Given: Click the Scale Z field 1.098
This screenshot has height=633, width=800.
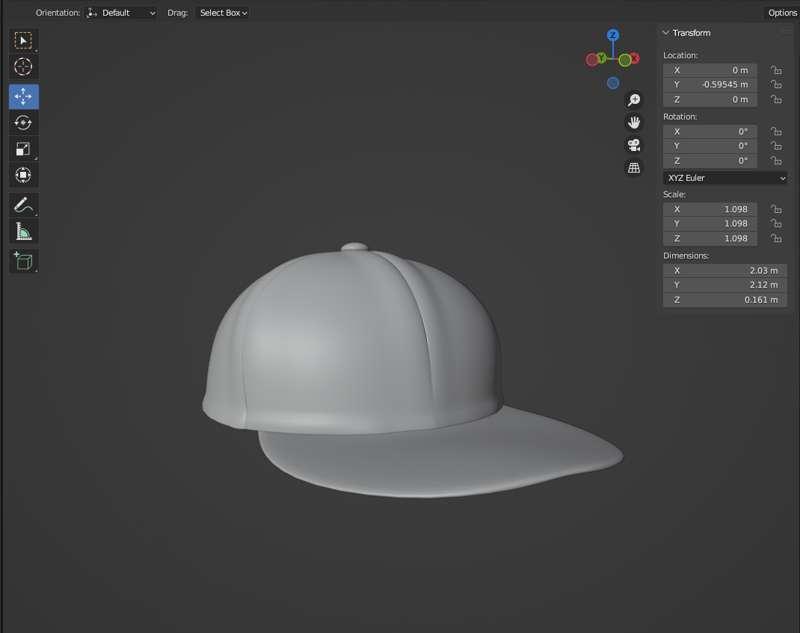Looking at the screenshot, I should pos(710,238).
